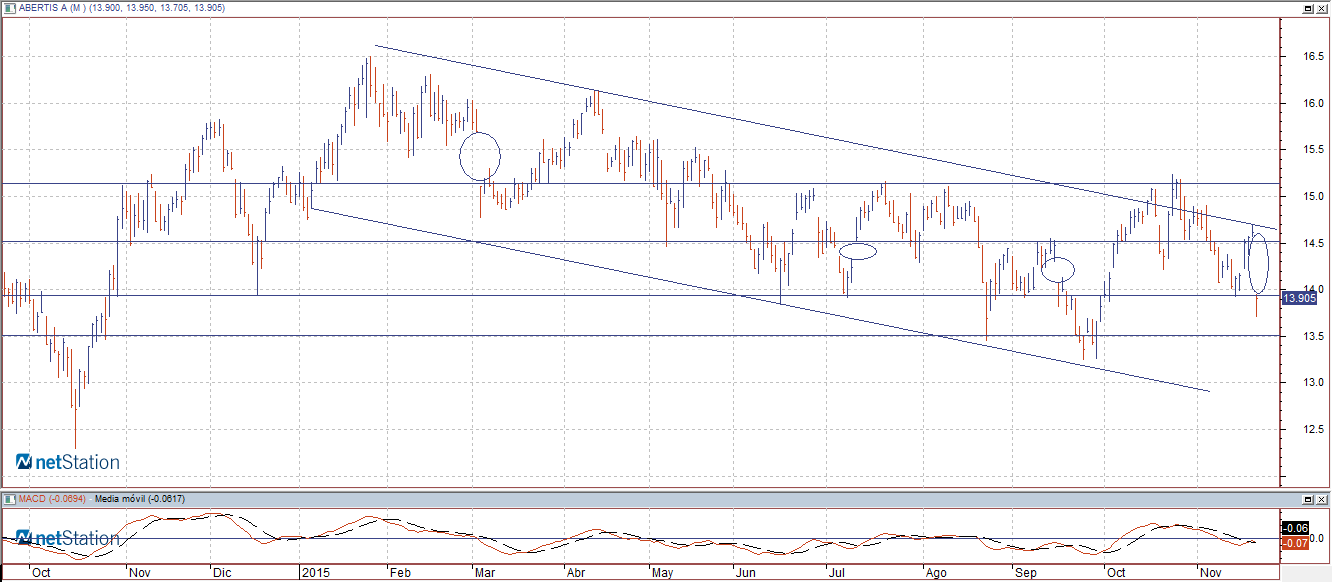Click the Dic month label on time axis
1332x582 pixels.
point(223,574)
